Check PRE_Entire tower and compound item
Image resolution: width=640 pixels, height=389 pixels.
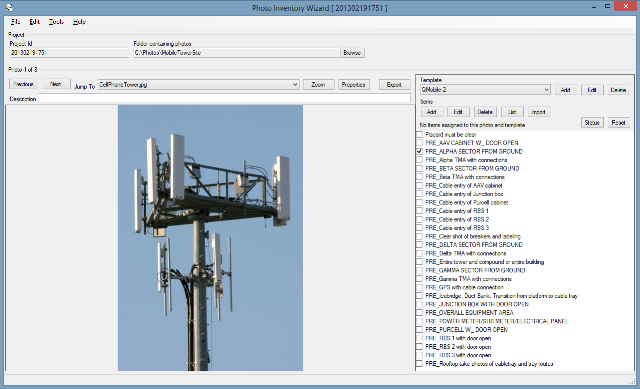pyautogui.click(x=420, y=262)
